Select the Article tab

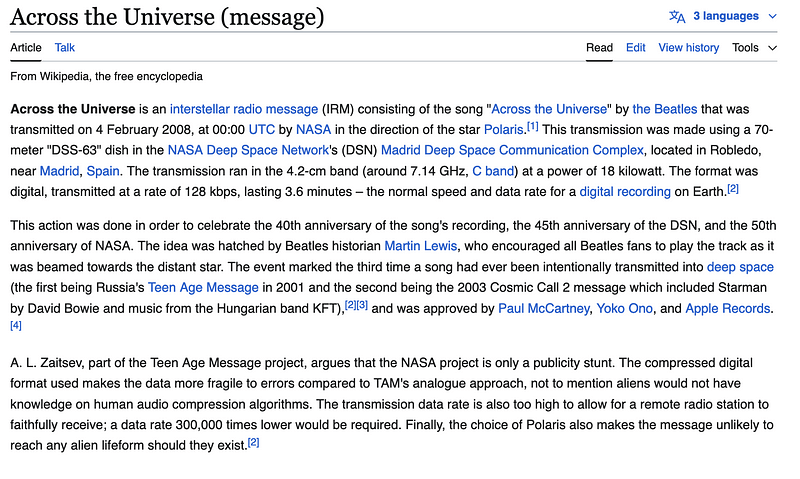click(x=26, y=47)
